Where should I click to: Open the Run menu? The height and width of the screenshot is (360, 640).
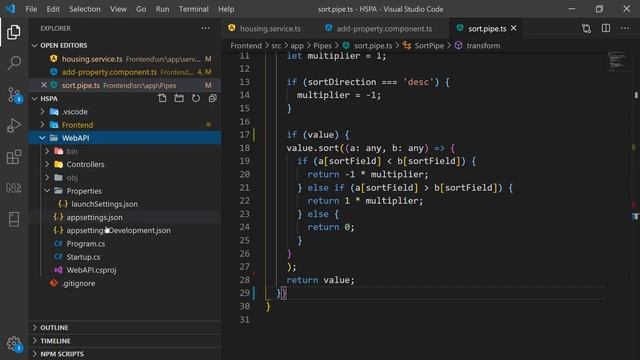162,9
